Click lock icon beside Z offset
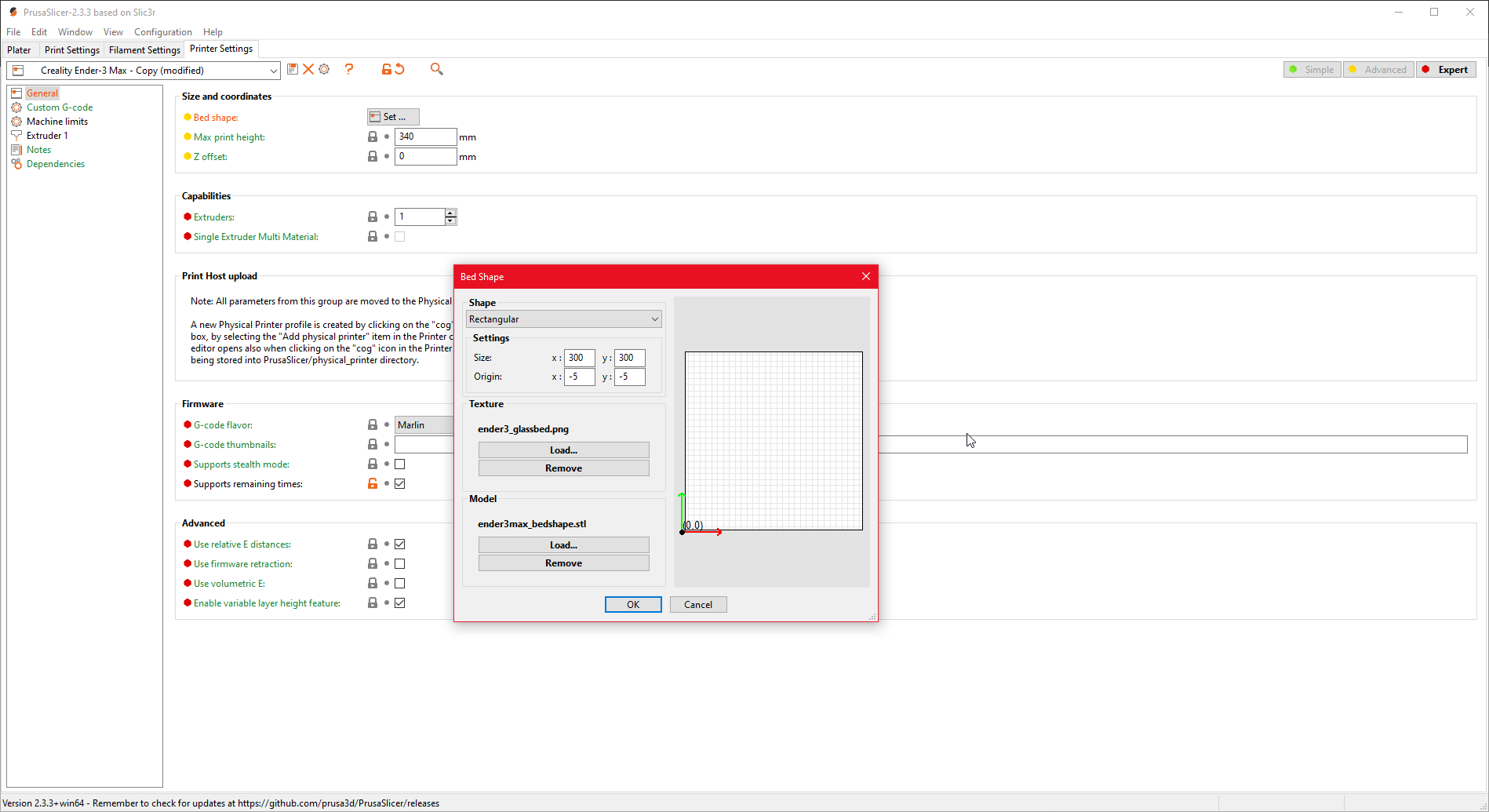 pyautogui.click(x=373, y=156)
